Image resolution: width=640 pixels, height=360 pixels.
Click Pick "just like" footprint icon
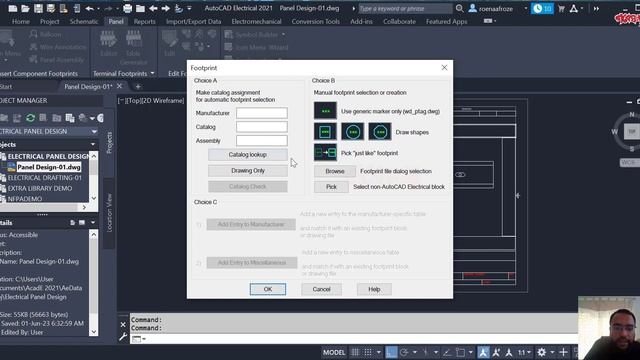pos(325,153)
